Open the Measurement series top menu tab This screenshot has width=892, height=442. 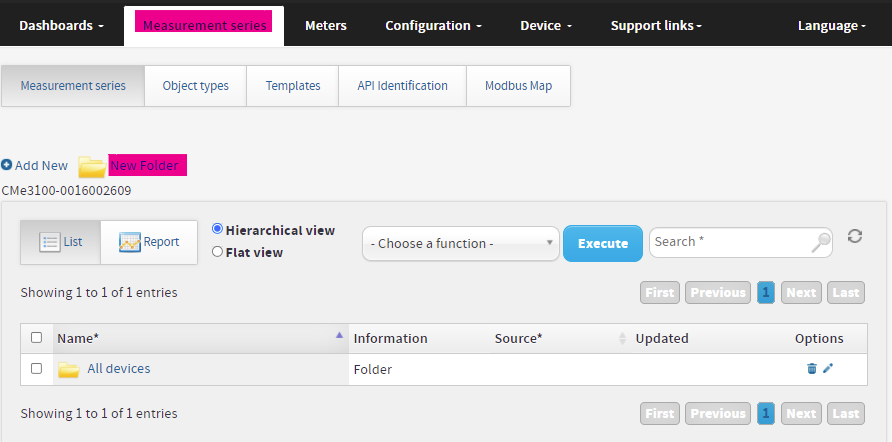click(x=204, y=26)
